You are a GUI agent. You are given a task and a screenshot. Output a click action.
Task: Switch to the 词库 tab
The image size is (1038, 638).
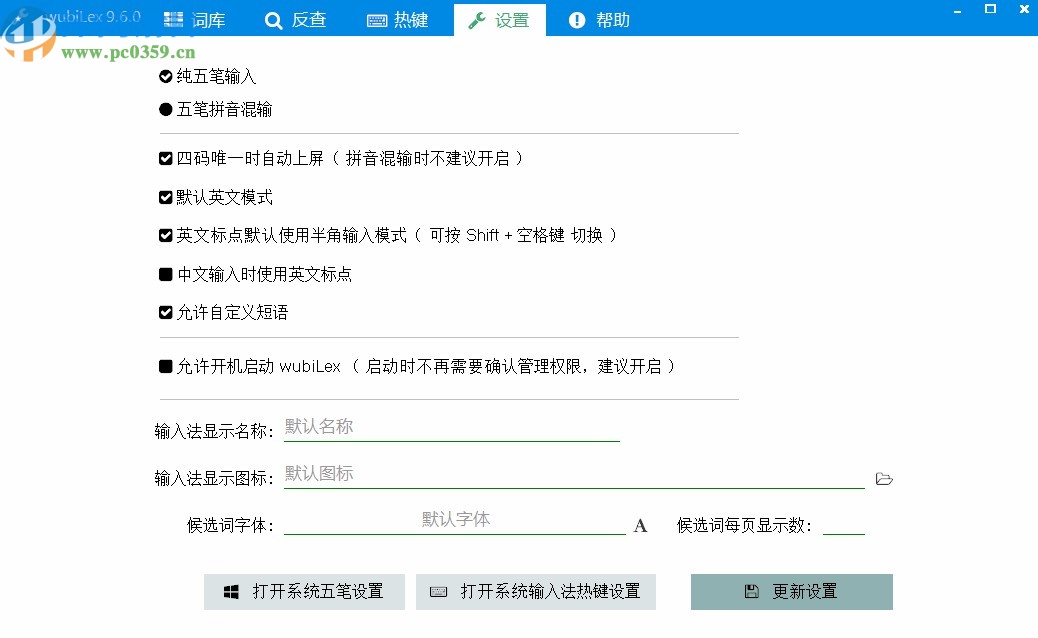click(x=195, y=19)
